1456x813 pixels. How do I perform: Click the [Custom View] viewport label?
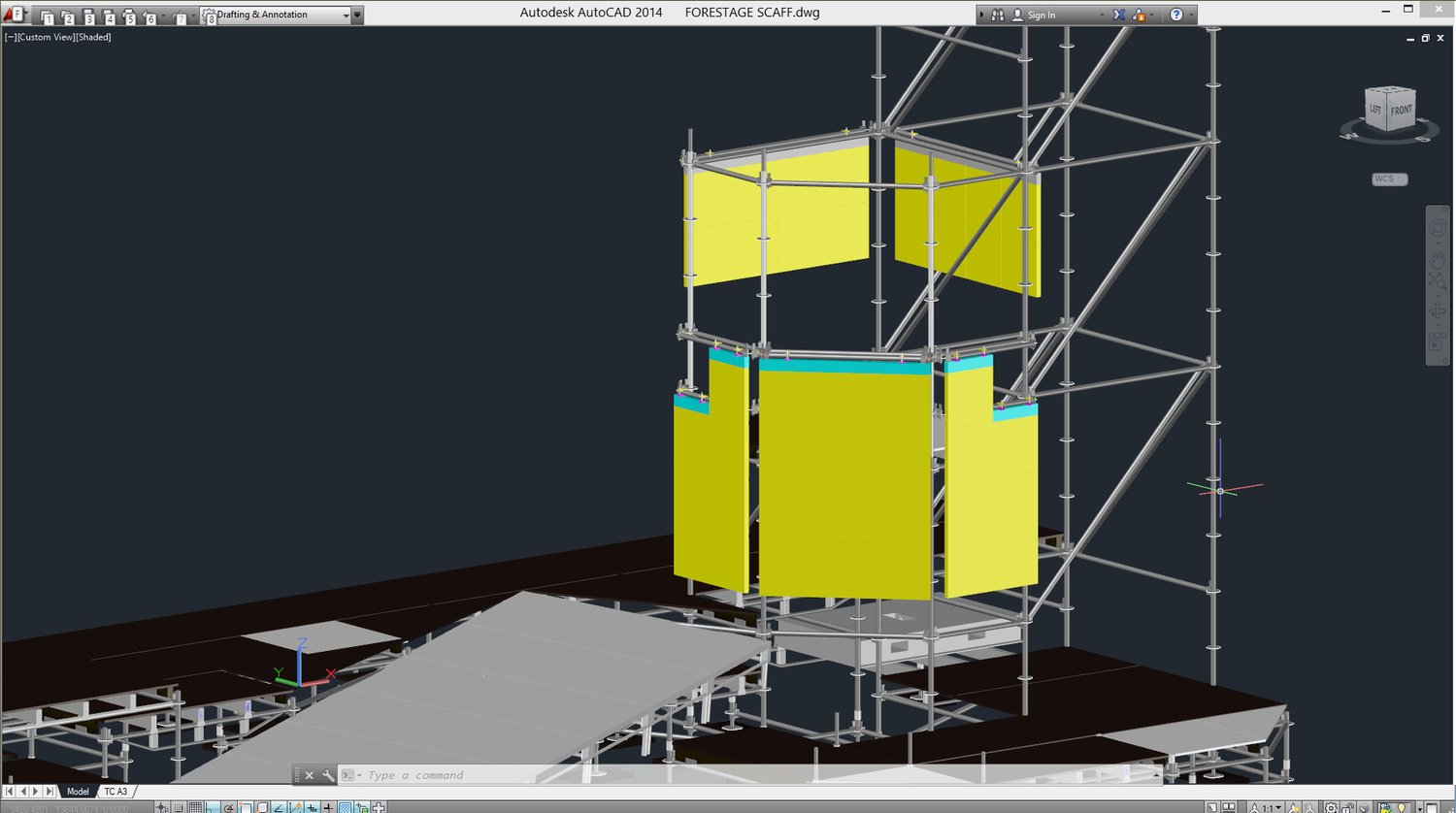(46, 37)
